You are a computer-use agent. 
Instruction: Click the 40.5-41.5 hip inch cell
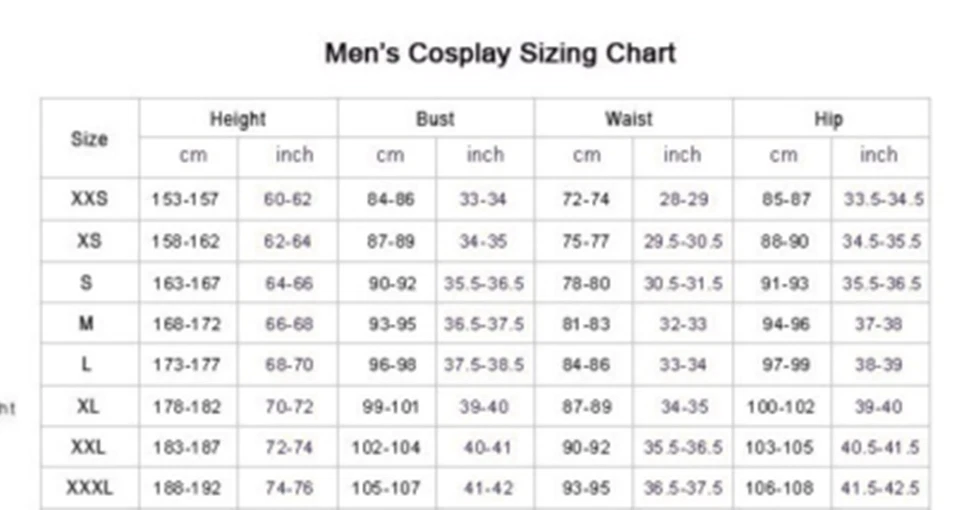click(x=880, y=448)
